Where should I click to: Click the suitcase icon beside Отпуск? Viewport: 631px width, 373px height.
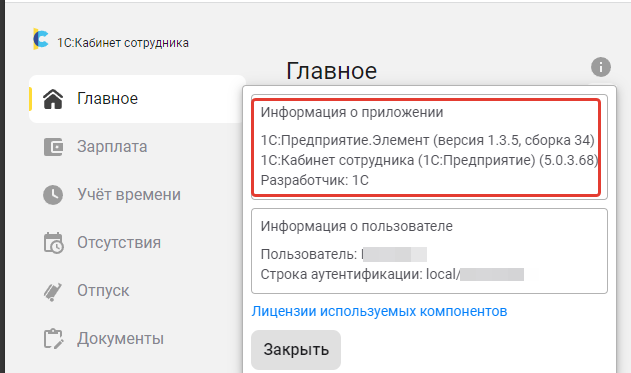point(53,291)
